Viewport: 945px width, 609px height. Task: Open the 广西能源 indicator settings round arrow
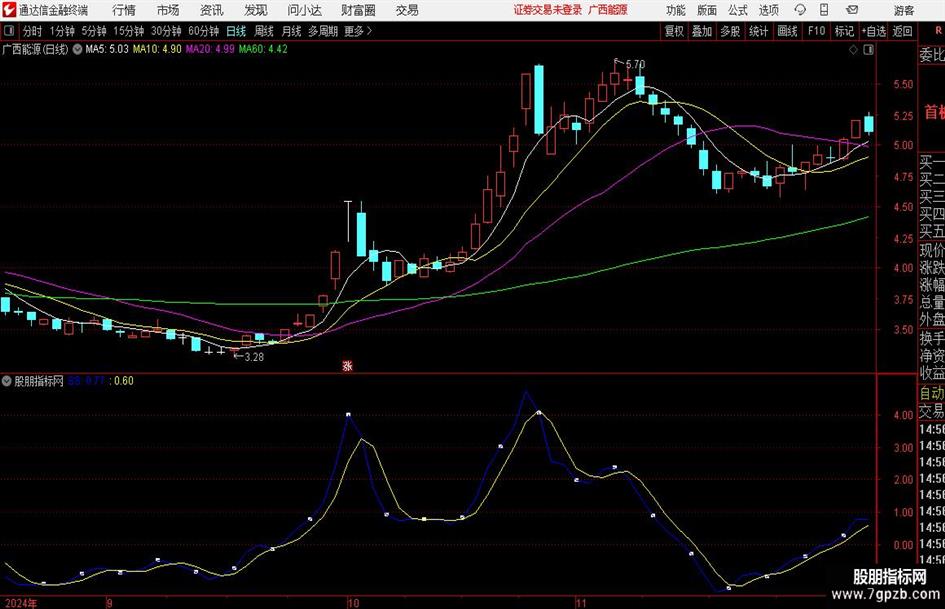(x=78, y=49)
